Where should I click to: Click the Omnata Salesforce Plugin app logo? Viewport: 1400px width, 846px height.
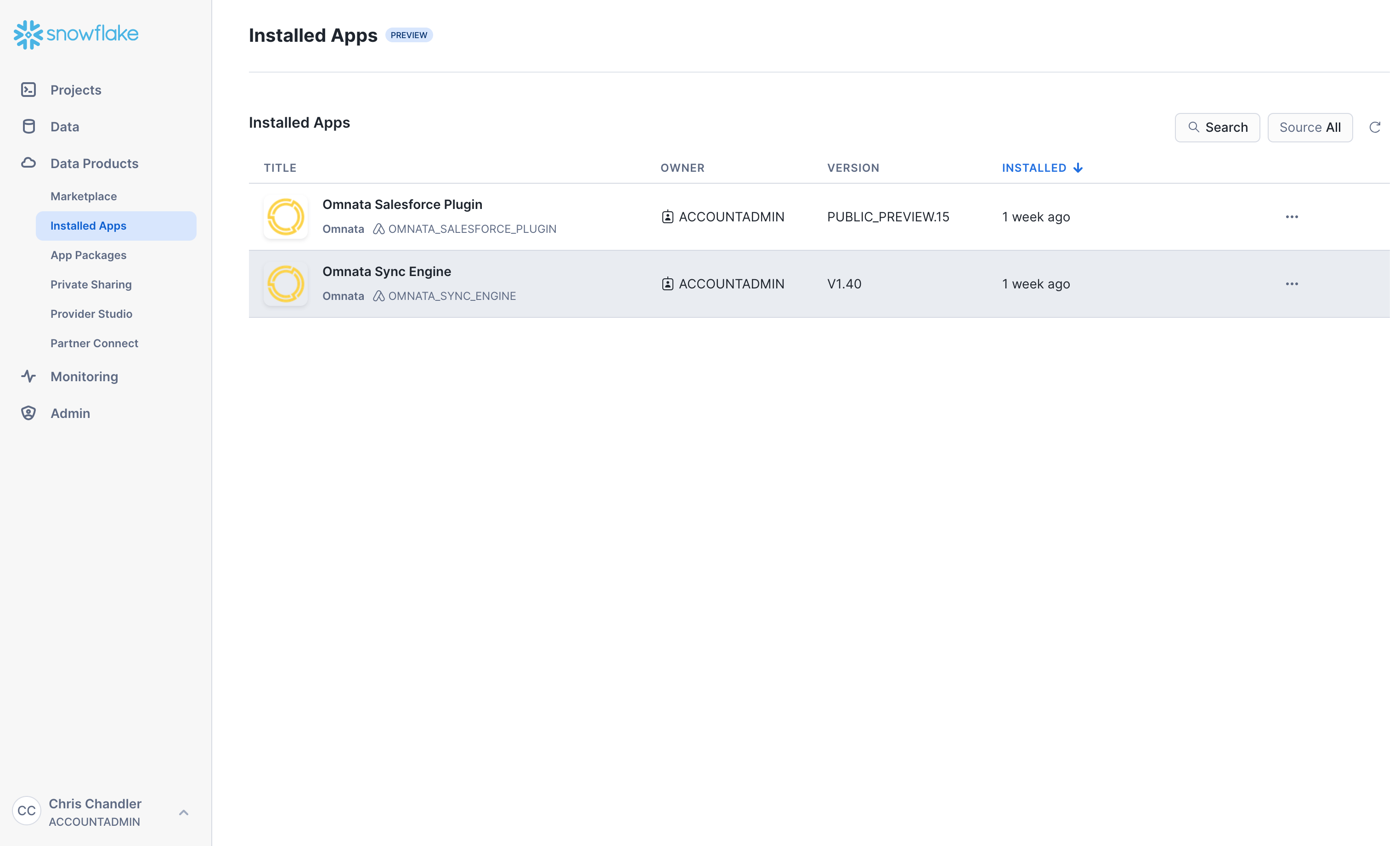[285, 217]
